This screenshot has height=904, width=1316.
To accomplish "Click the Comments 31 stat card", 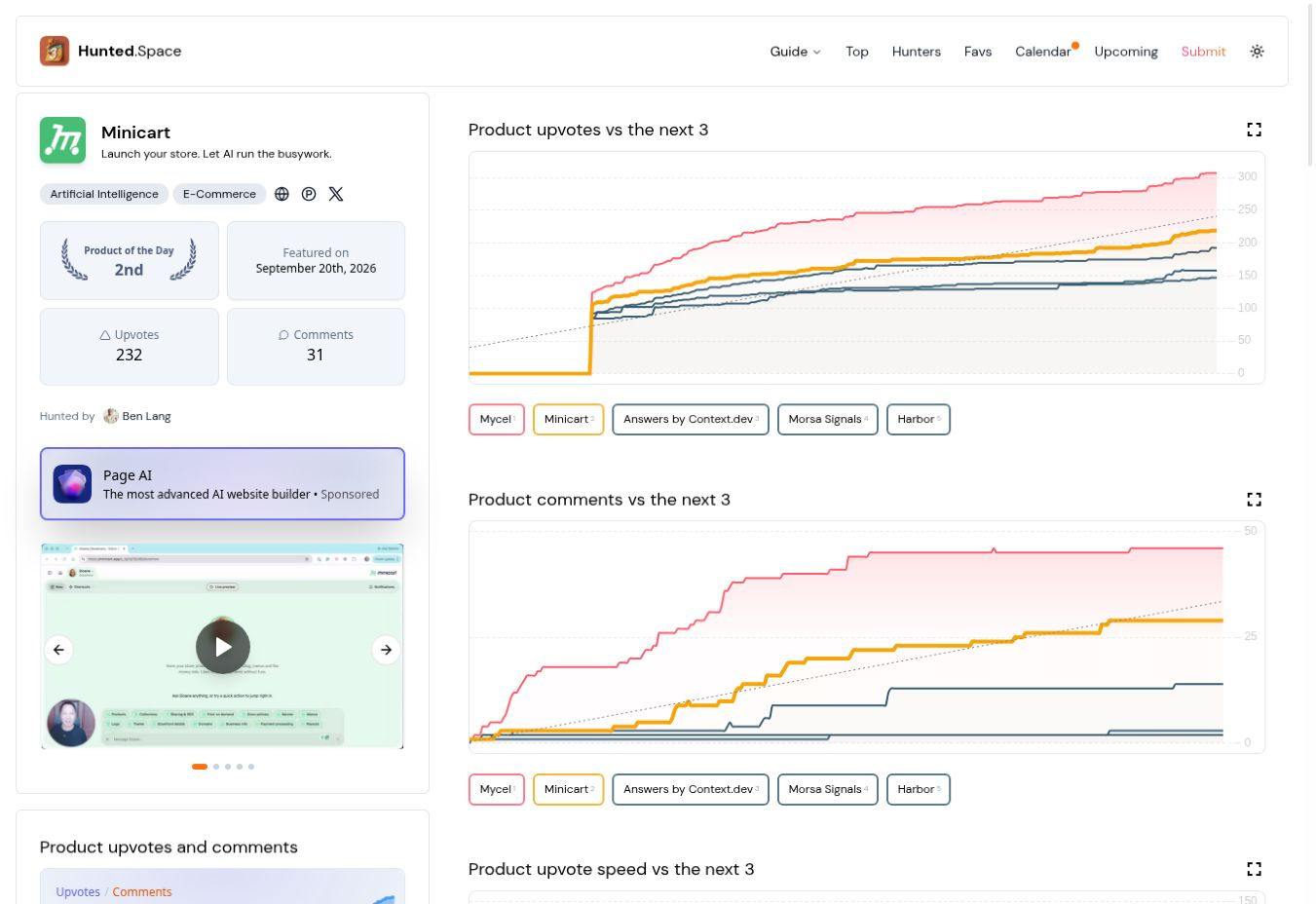I will point(316,347).
